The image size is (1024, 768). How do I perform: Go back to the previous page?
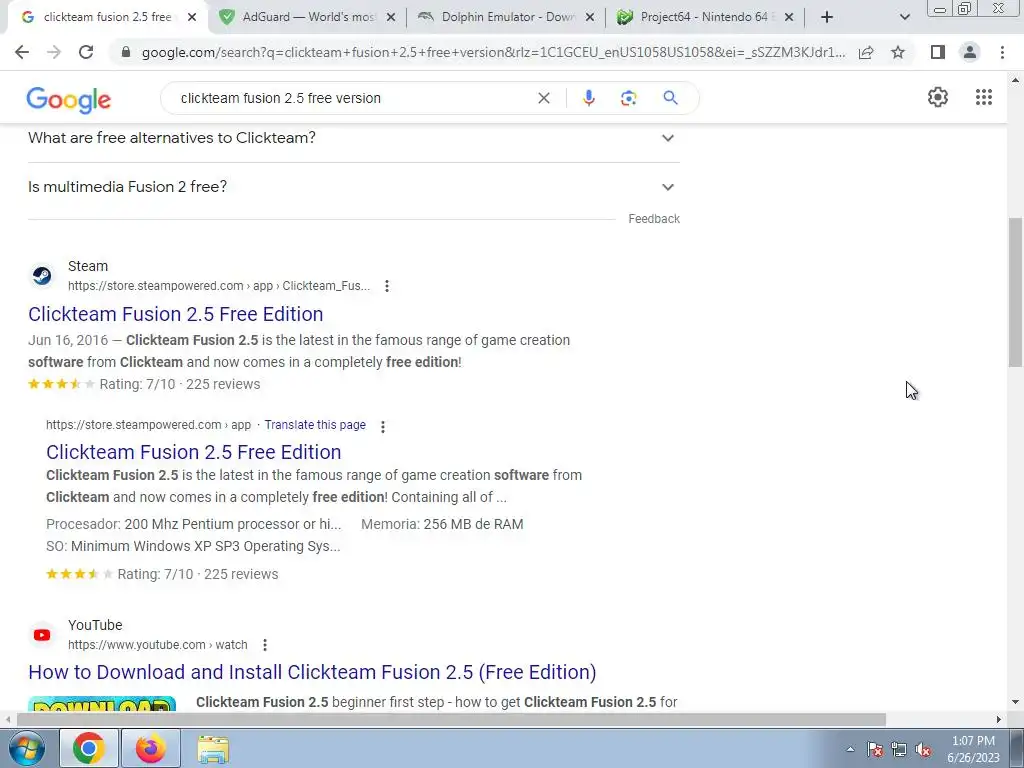pos(22,52)
